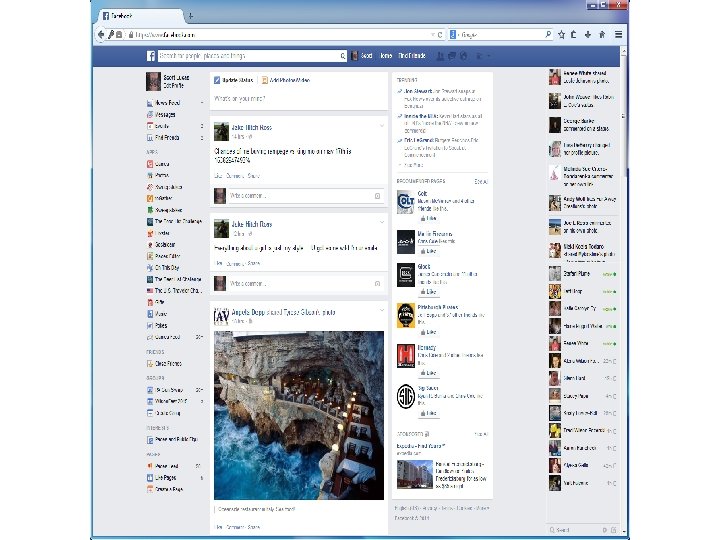Open notifications globe icon

(463, 56)
